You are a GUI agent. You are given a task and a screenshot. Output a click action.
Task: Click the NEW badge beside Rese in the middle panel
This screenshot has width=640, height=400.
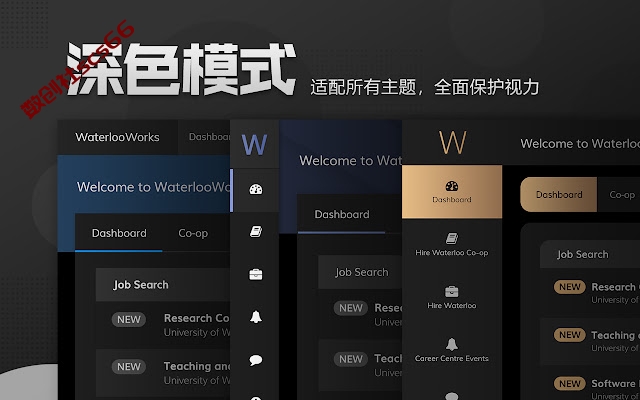351,308
